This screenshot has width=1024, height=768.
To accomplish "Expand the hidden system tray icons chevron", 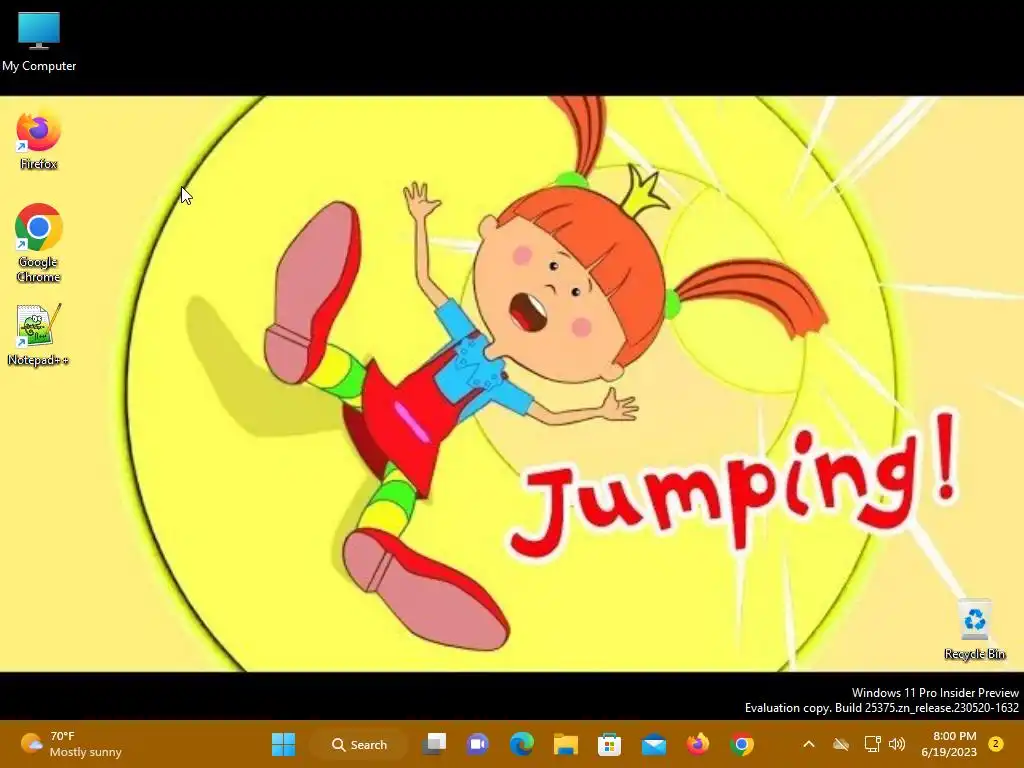I will (x=808, y=744).
